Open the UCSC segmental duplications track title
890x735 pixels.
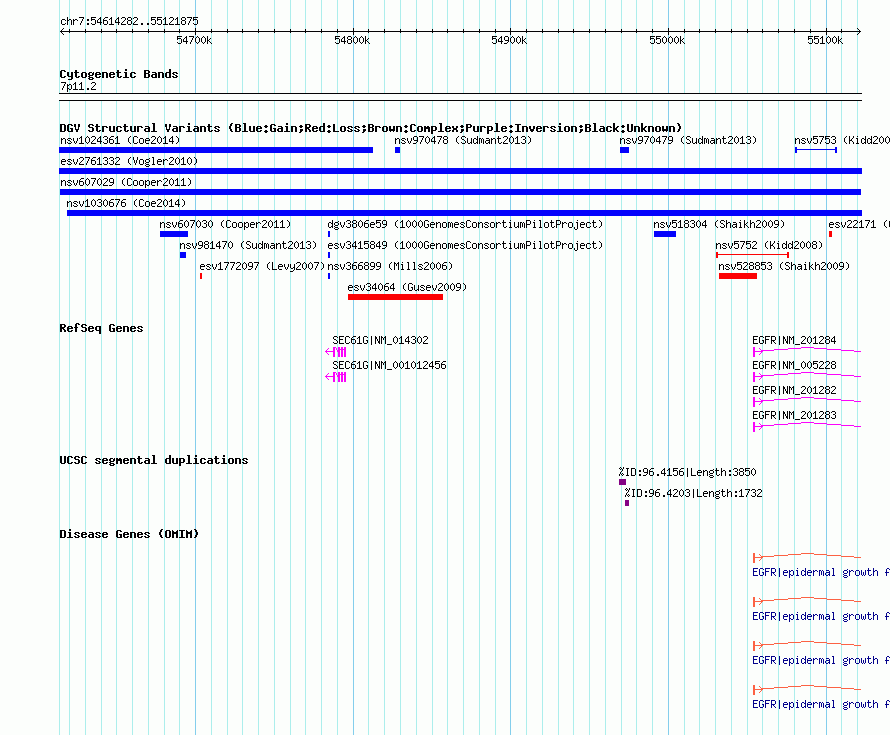tap(154, 460)
